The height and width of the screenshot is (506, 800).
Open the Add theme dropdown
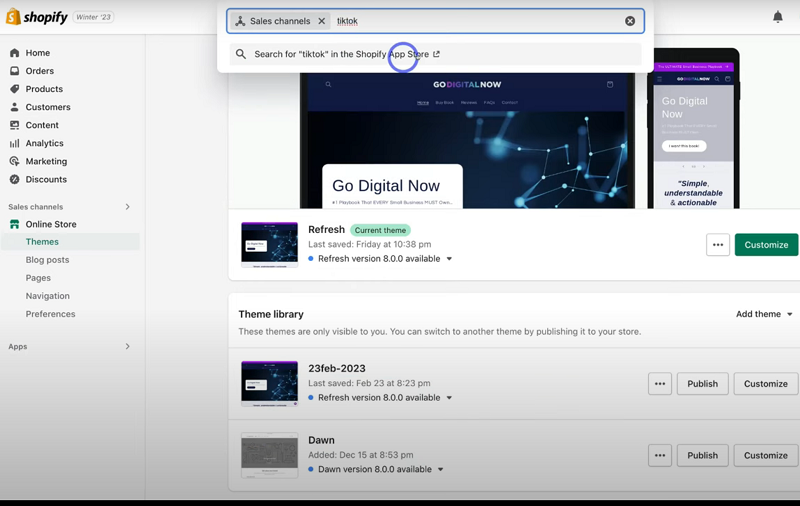[x=764, y=314]
